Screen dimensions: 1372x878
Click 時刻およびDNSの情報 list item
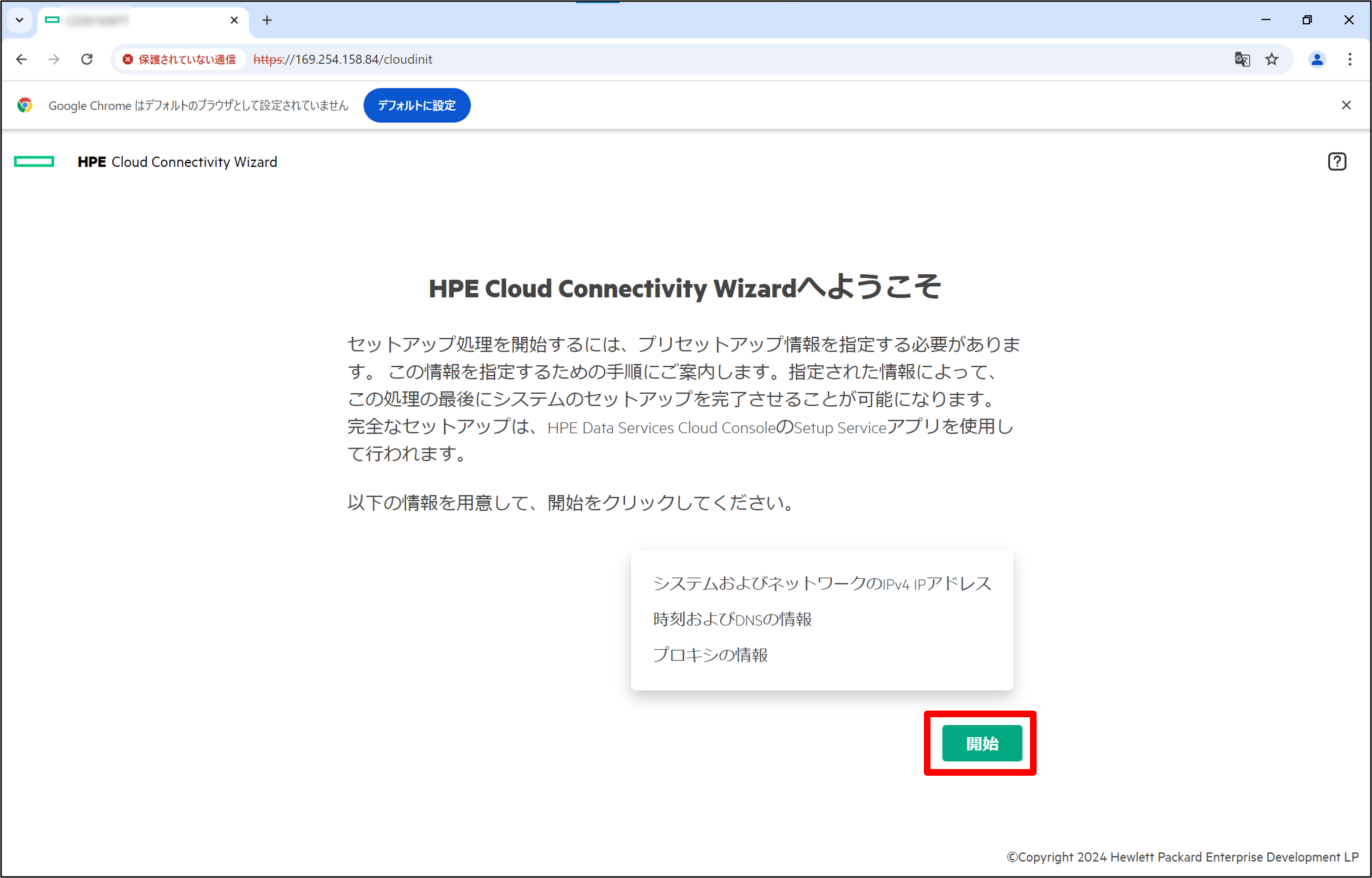pyautogui.click(x=732, y=619)
